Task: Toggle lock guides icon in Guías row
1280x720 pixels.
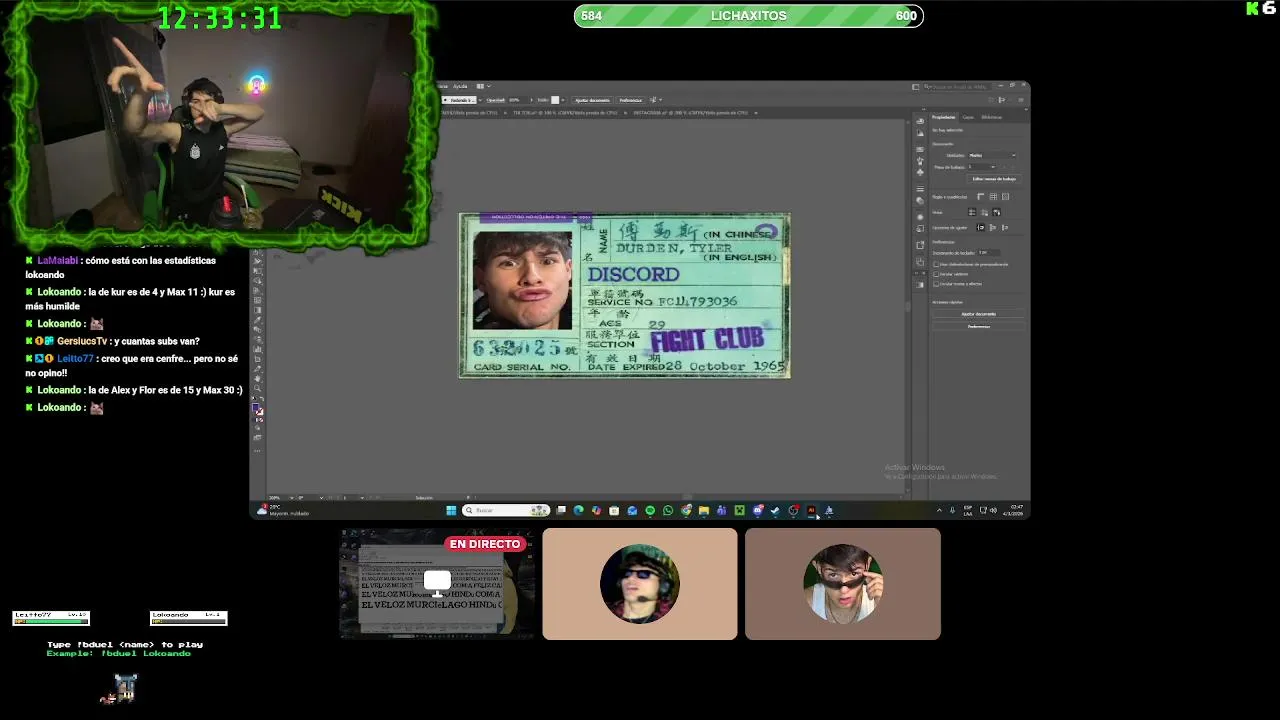Action: tap(984, 212)
